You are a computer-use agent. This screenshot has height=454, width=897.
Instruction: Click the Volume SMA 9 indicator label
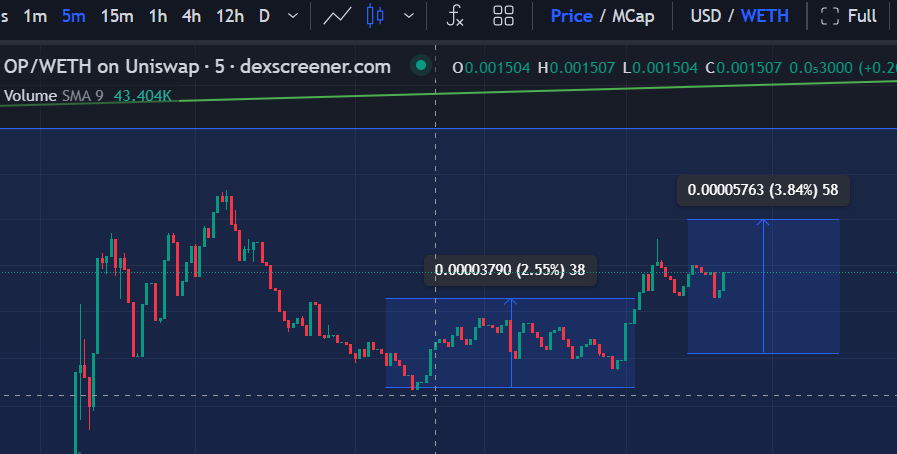click(56, 96)
